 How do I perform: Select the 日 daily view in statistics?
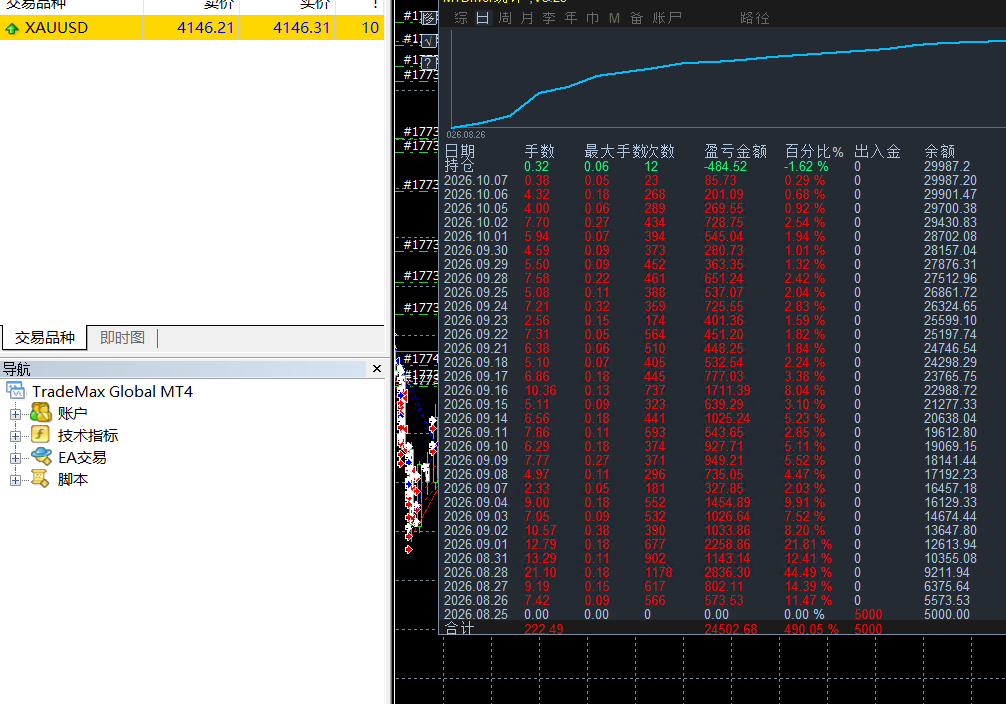tap(482, 18)
